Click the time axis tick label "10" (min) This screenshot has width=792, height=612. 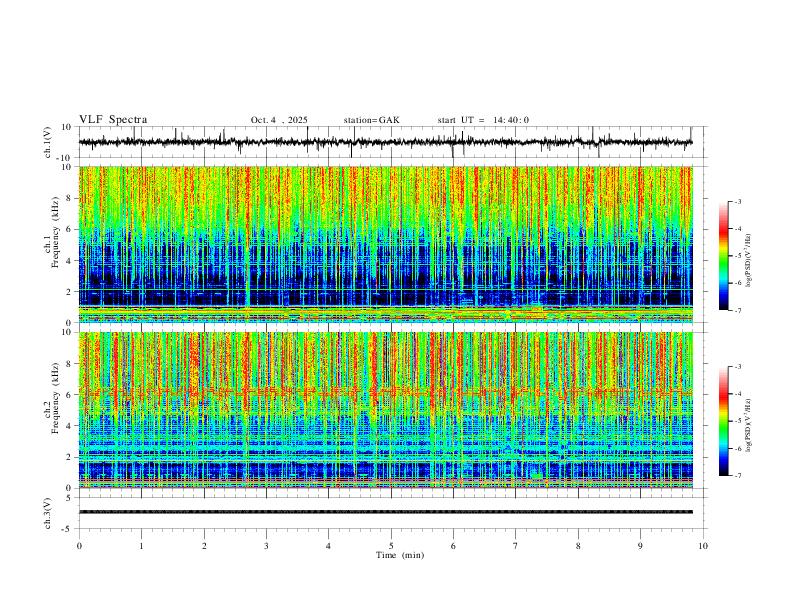pyautogui.click(x=703, y=546)
